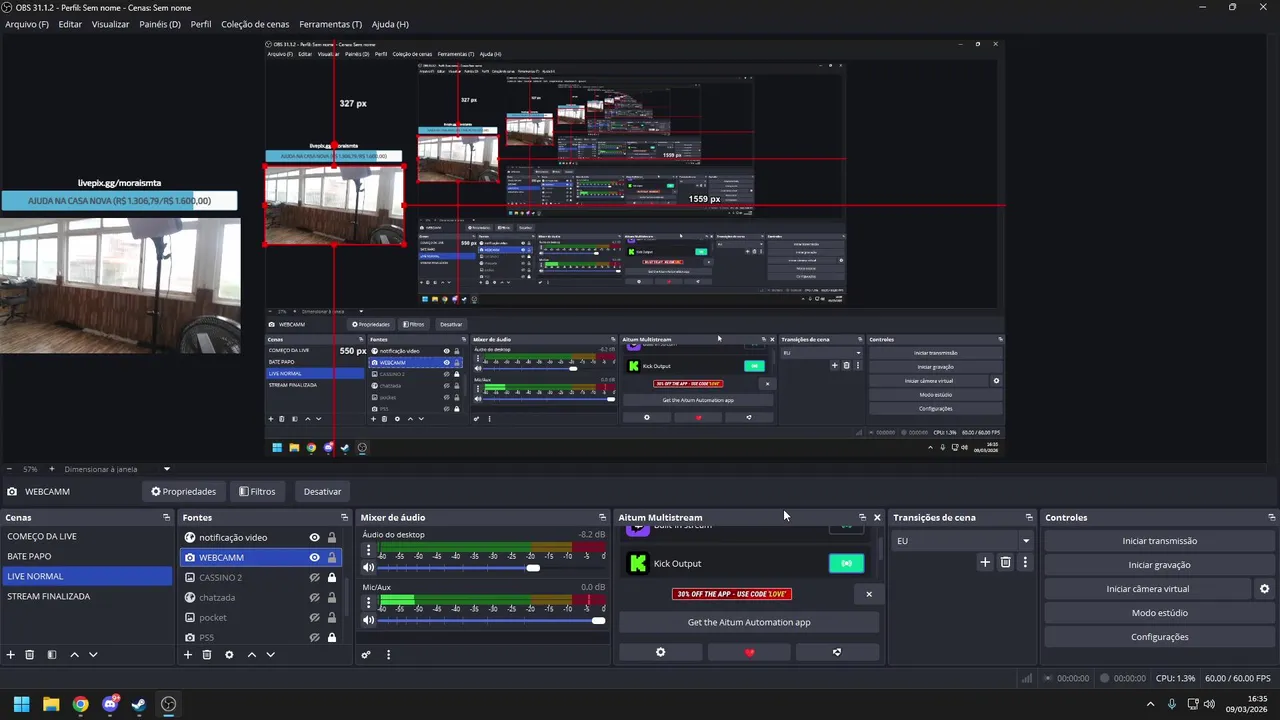Open transition properties dots menu
This screenshot has width=1280, height=720.
1025,562
